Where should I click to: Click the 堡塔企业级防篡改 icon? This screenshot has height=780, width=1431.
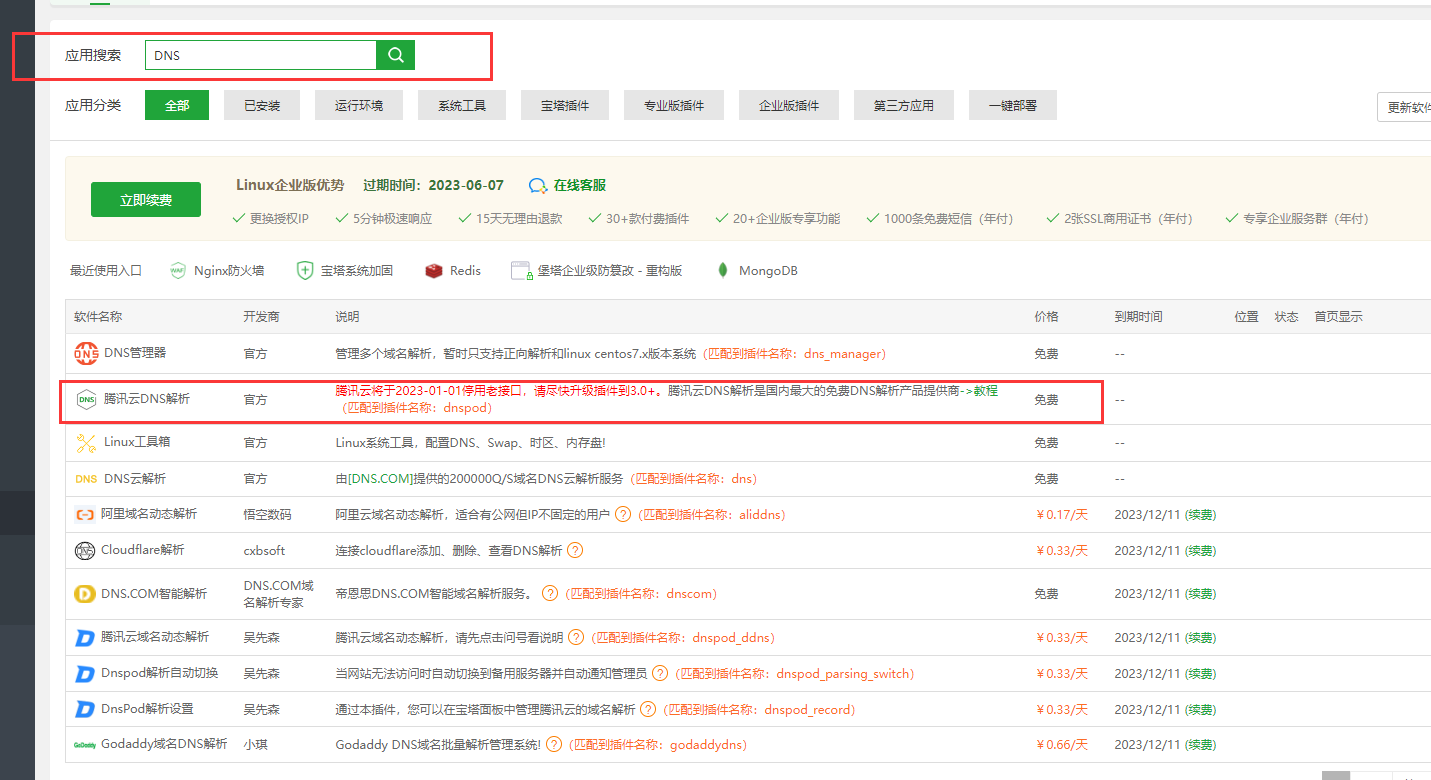click(520, 271)
